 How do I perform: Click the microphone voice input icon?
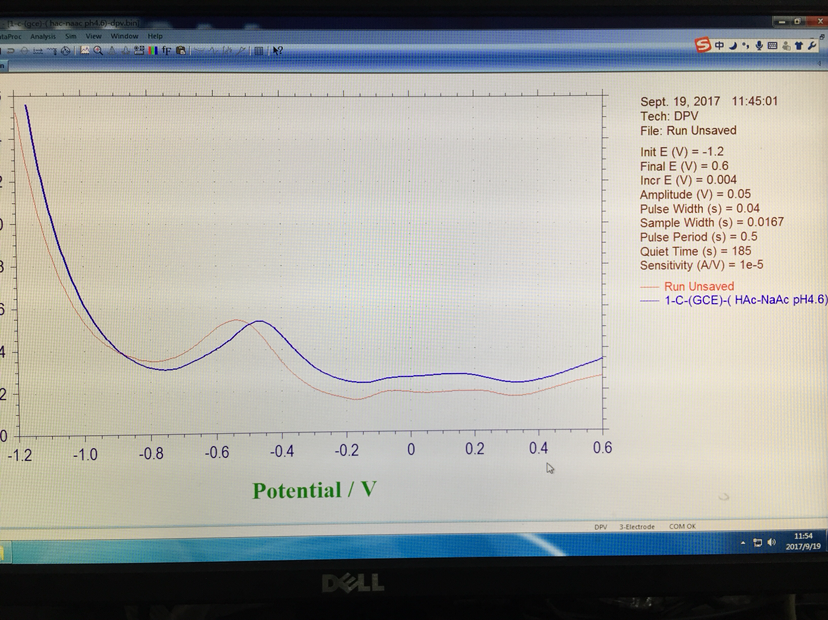(x=759, y=45)
